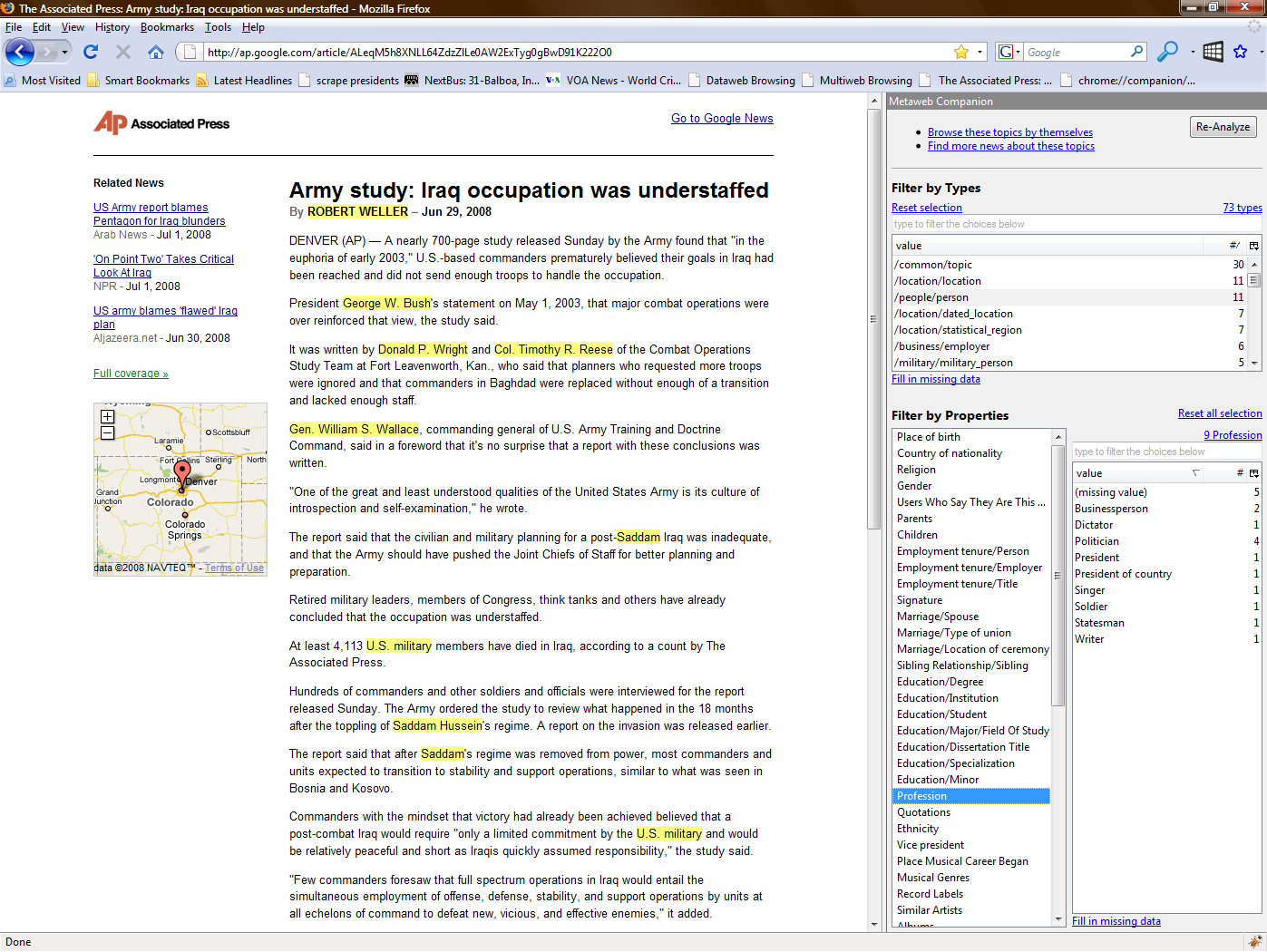Screen dimensions: 1267x952
Task: Open column picker in Filter by Types table
Action: pos(1254,246)
